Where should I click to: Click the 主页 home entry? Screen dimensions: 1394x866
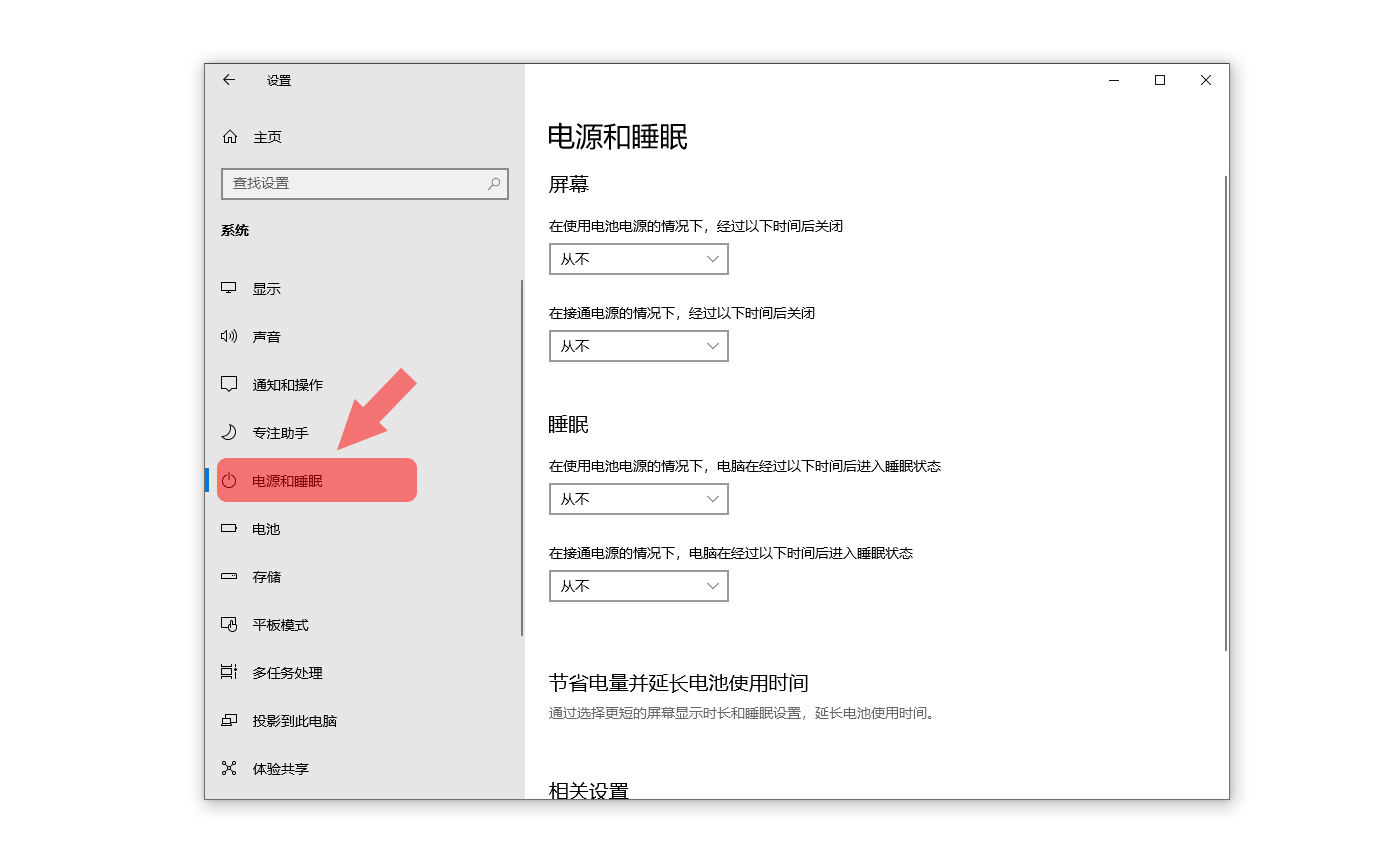265,137
